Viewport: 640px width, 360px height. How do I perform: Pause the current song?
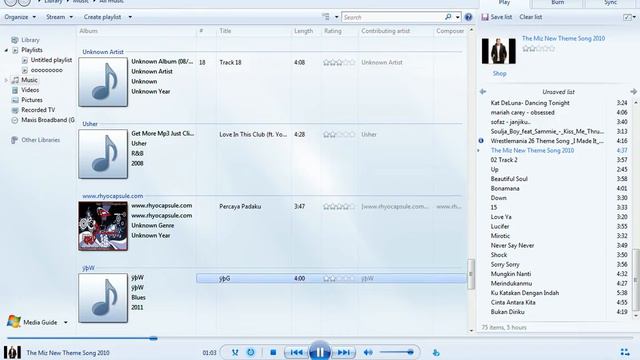tap(320, 351)
